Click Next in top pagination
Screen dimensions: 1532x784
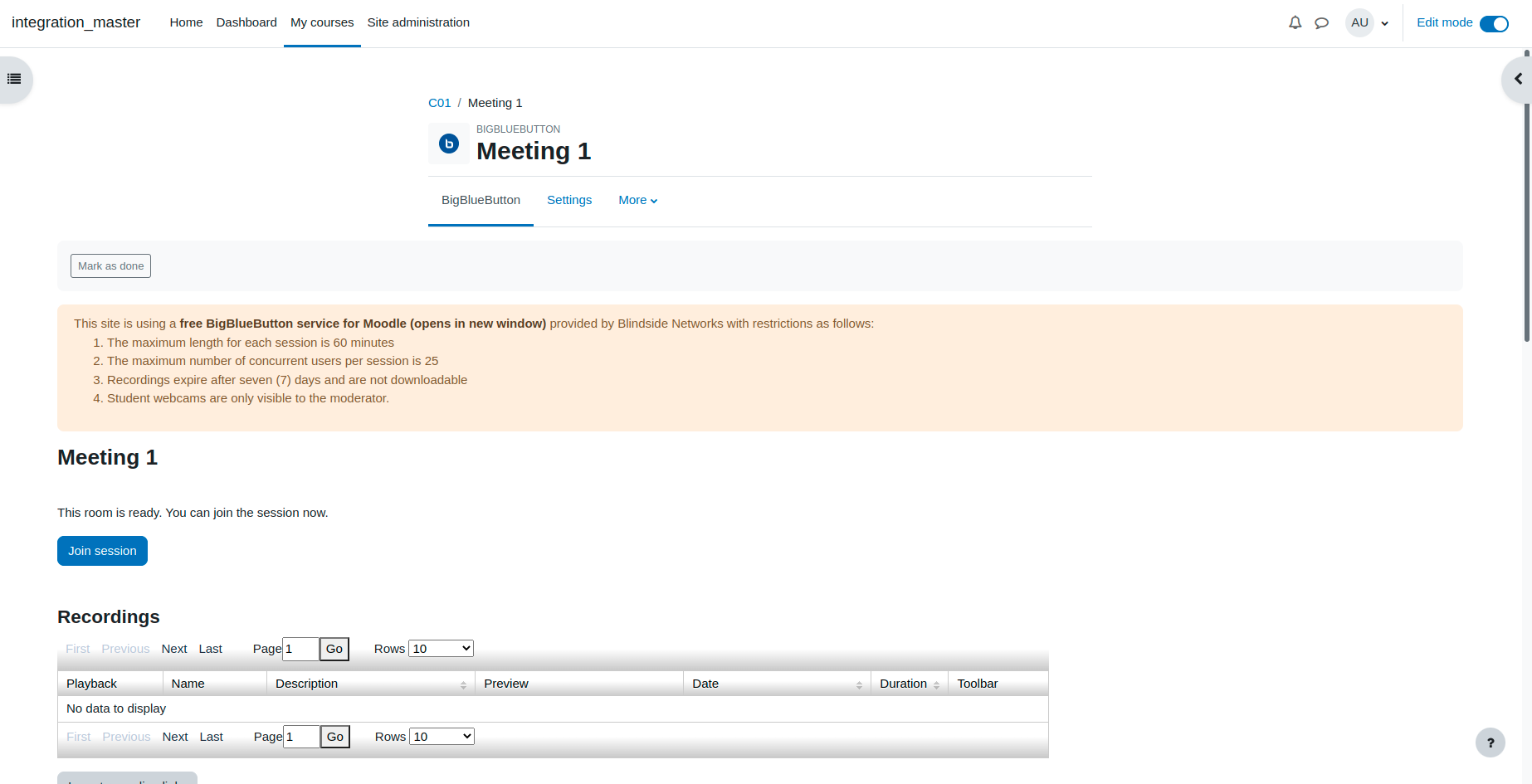point(174,649)
